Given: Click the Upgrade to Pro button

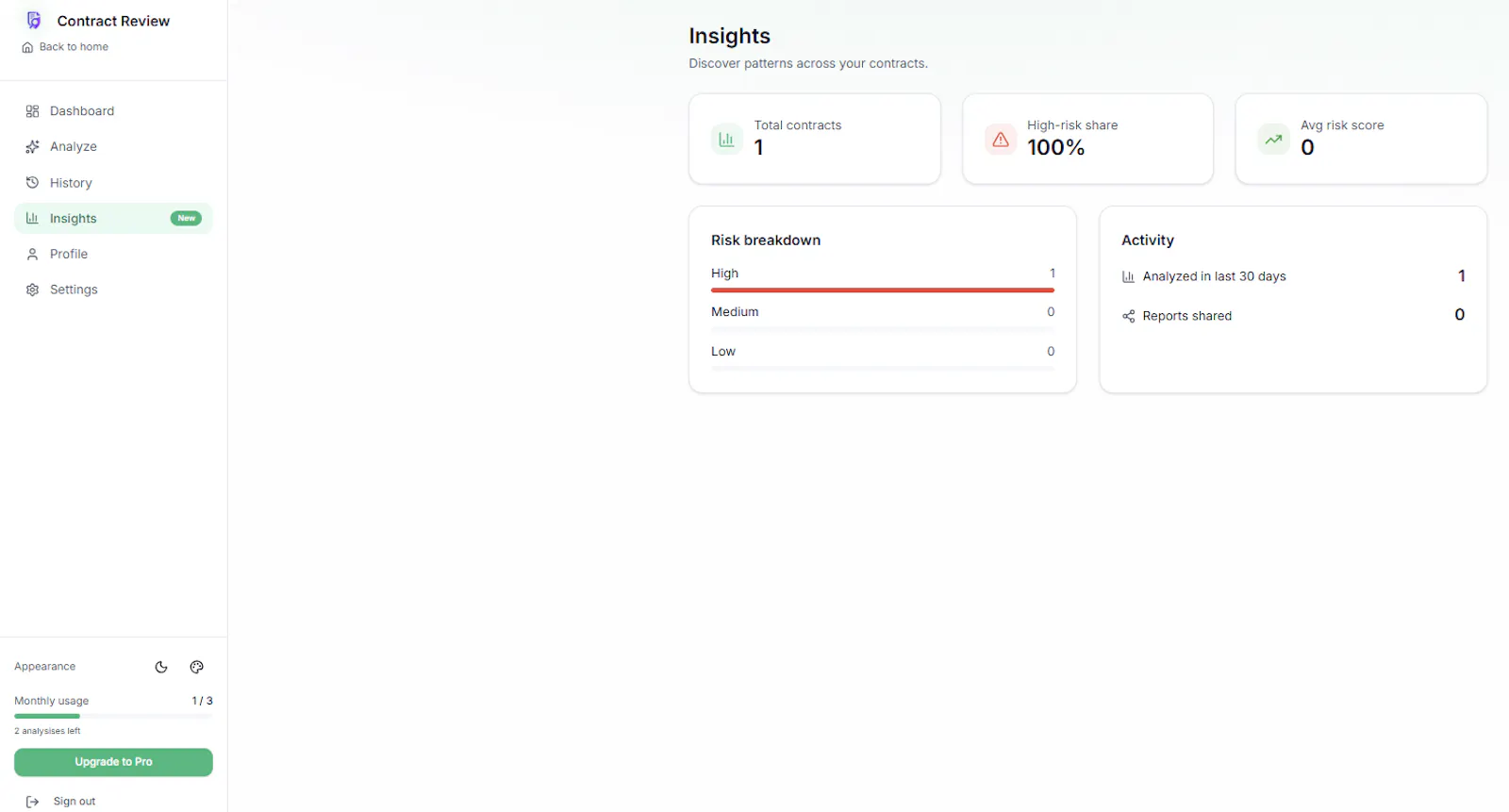Looking at the screenshot, I should pos(113,762).
